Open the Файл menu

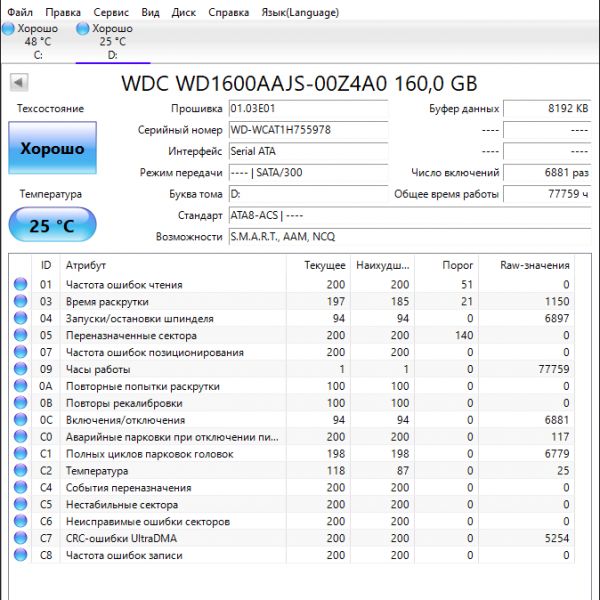tap(20, 13)
